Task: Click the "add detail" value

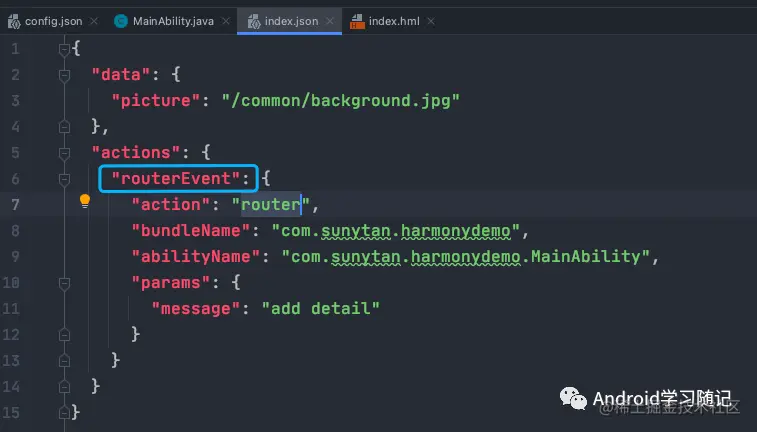Action: (321, 308)
